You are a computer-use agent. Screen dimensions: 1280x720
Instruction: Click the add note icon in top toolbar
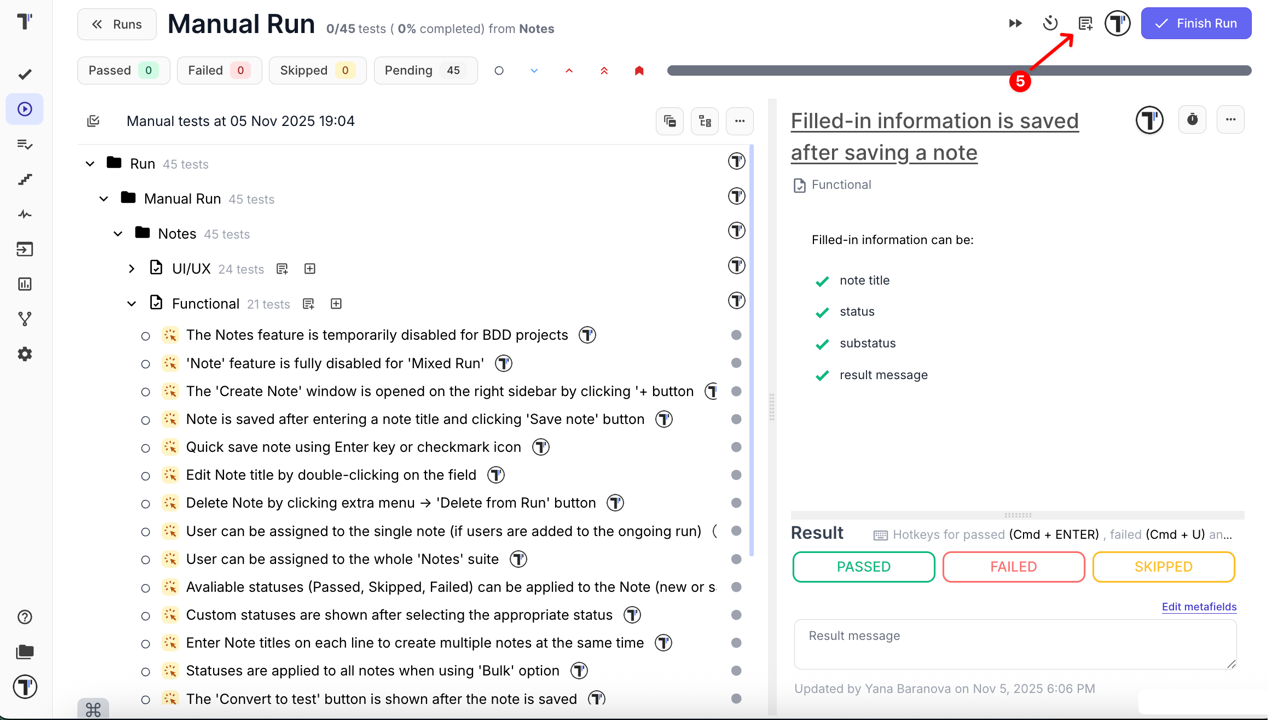1085,23
